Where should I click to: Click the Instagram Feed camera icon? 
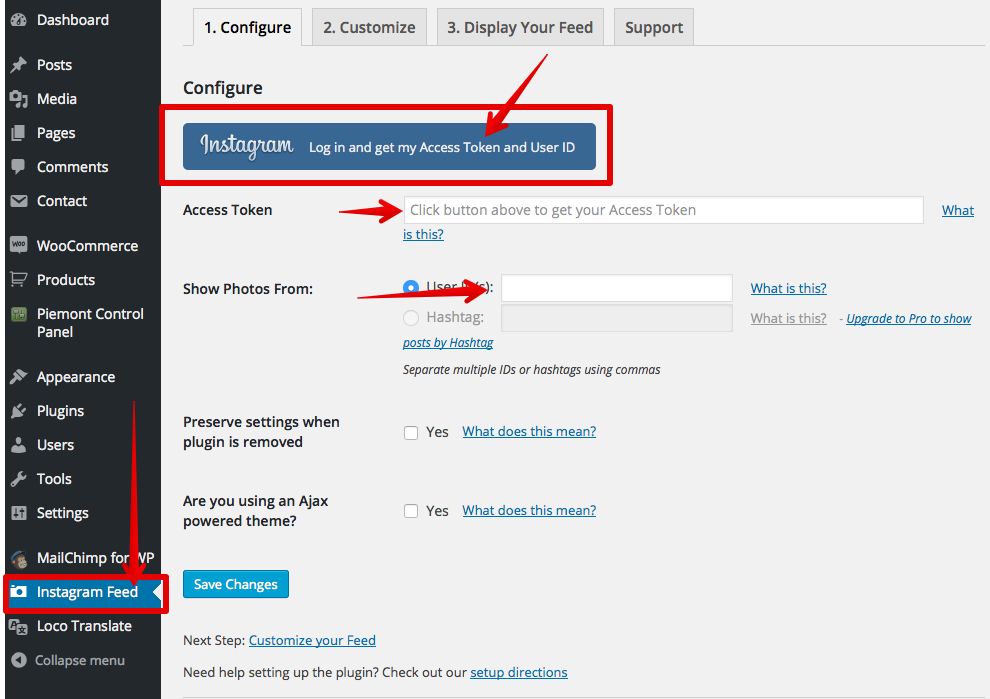click(18, 592)
